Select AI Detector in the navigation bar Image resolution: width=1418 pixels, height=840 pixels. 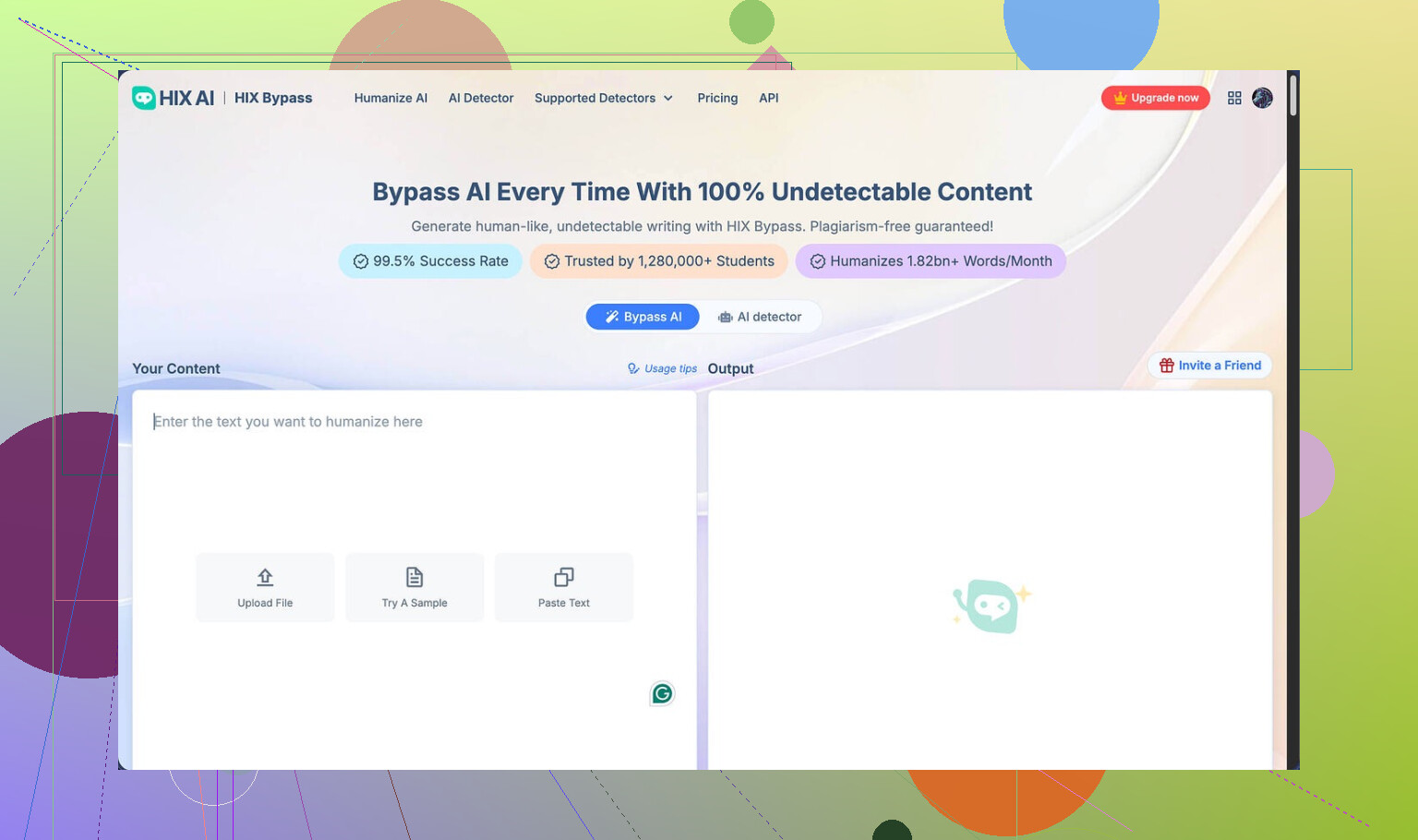click(x=481, y=98)
